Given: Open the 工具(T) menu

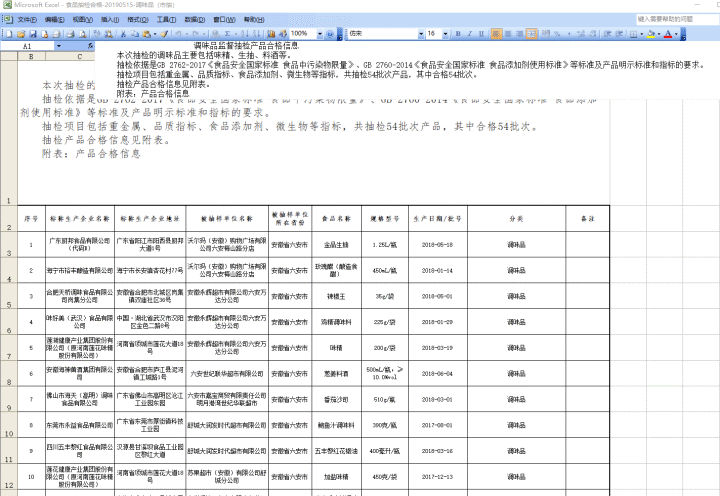Looking at the screenshot, I should click(166, 19).
